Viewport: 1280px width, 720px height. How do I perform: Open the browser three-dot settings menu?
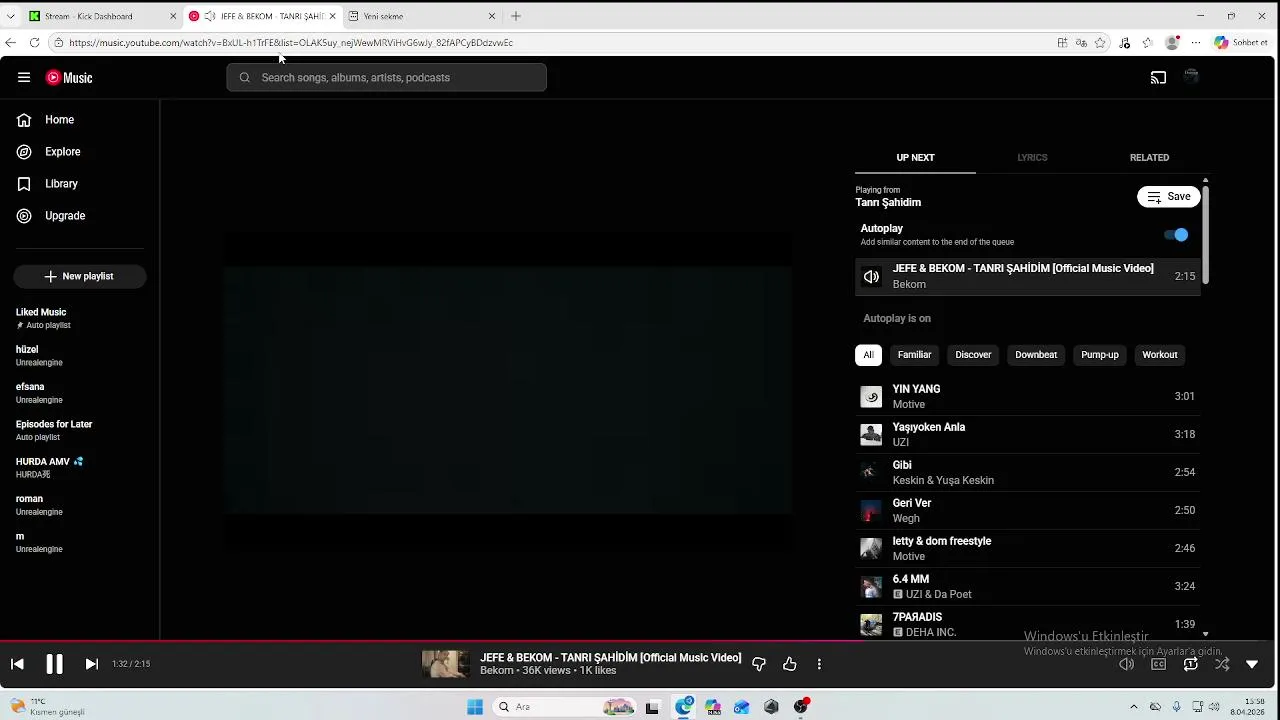coord(1196,43)
